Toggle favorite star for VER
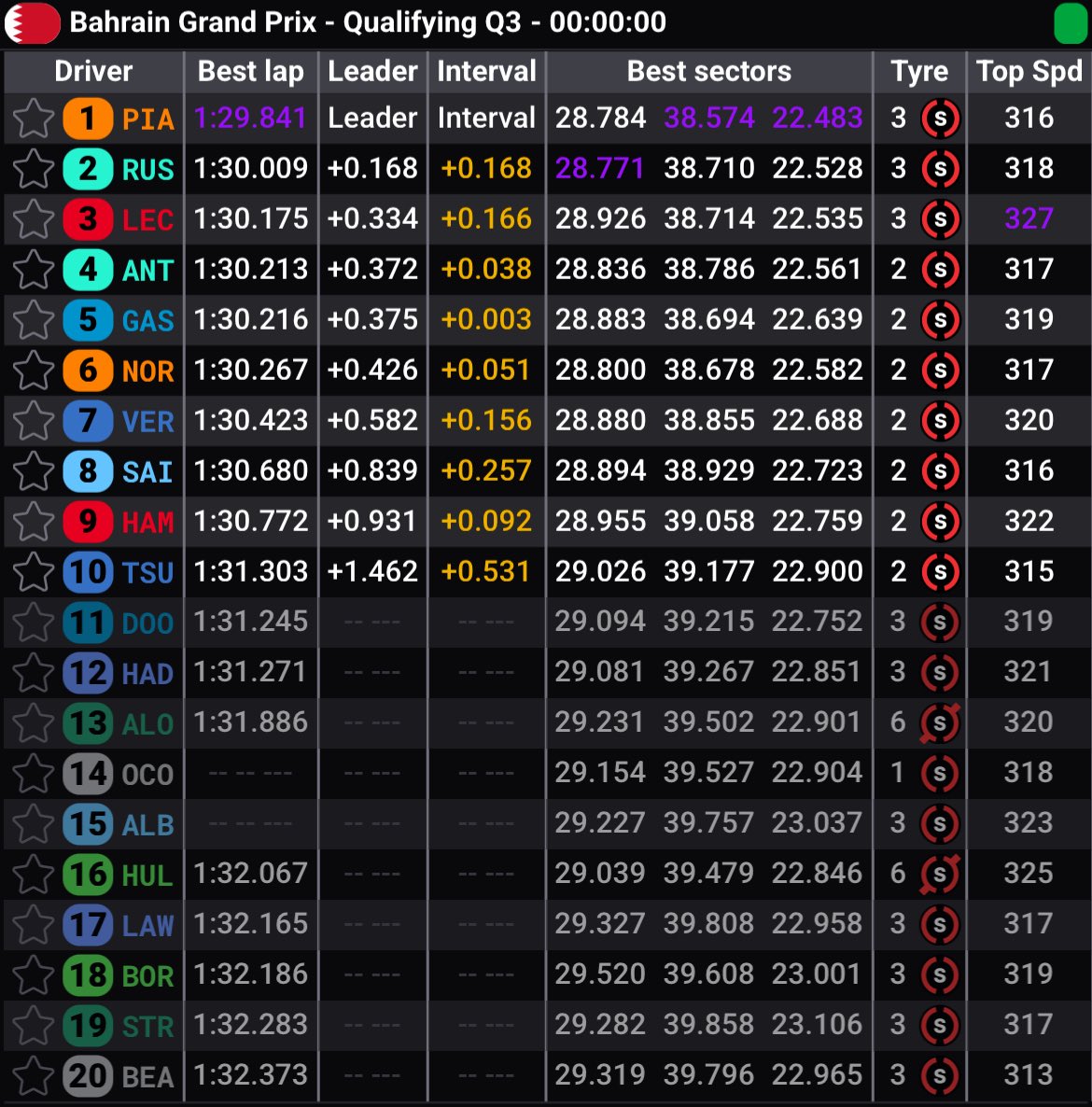The image size is (1092, 1107). [x=34, y=422]
